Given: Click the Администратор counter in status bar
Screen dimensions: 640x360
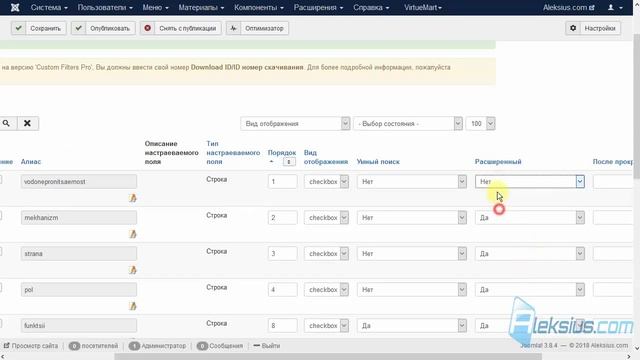Looking at the screenshot, I should [157, 346].
